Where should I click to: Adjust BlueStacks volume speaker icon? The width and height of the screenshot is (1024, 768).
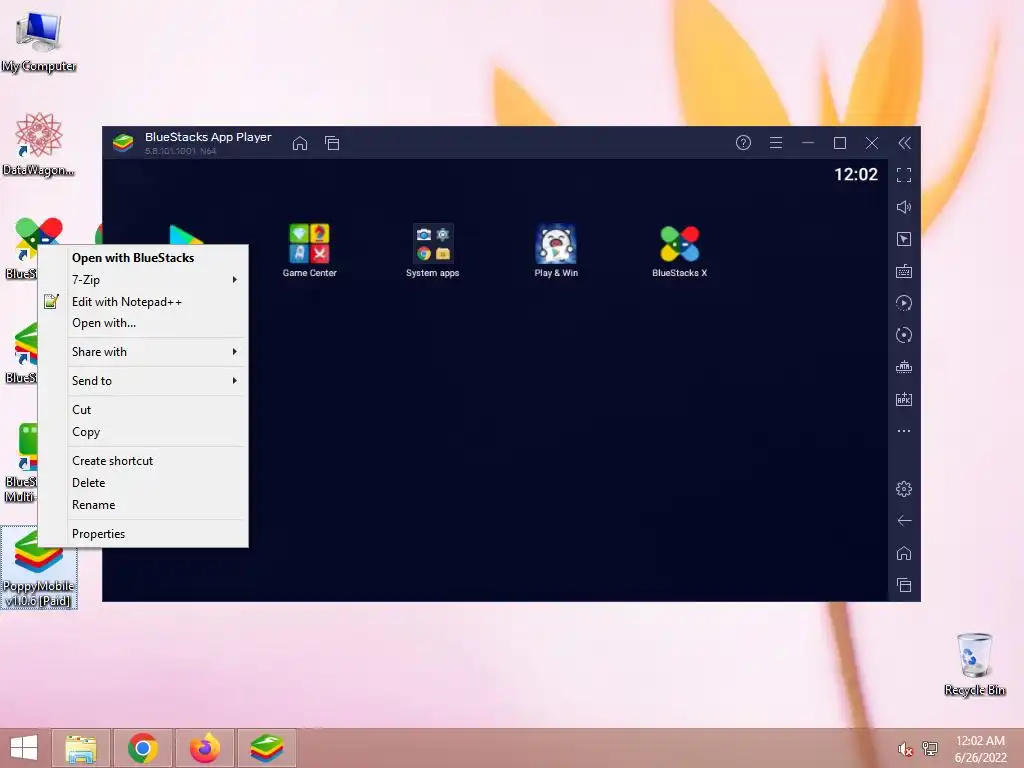pos(904,207)
